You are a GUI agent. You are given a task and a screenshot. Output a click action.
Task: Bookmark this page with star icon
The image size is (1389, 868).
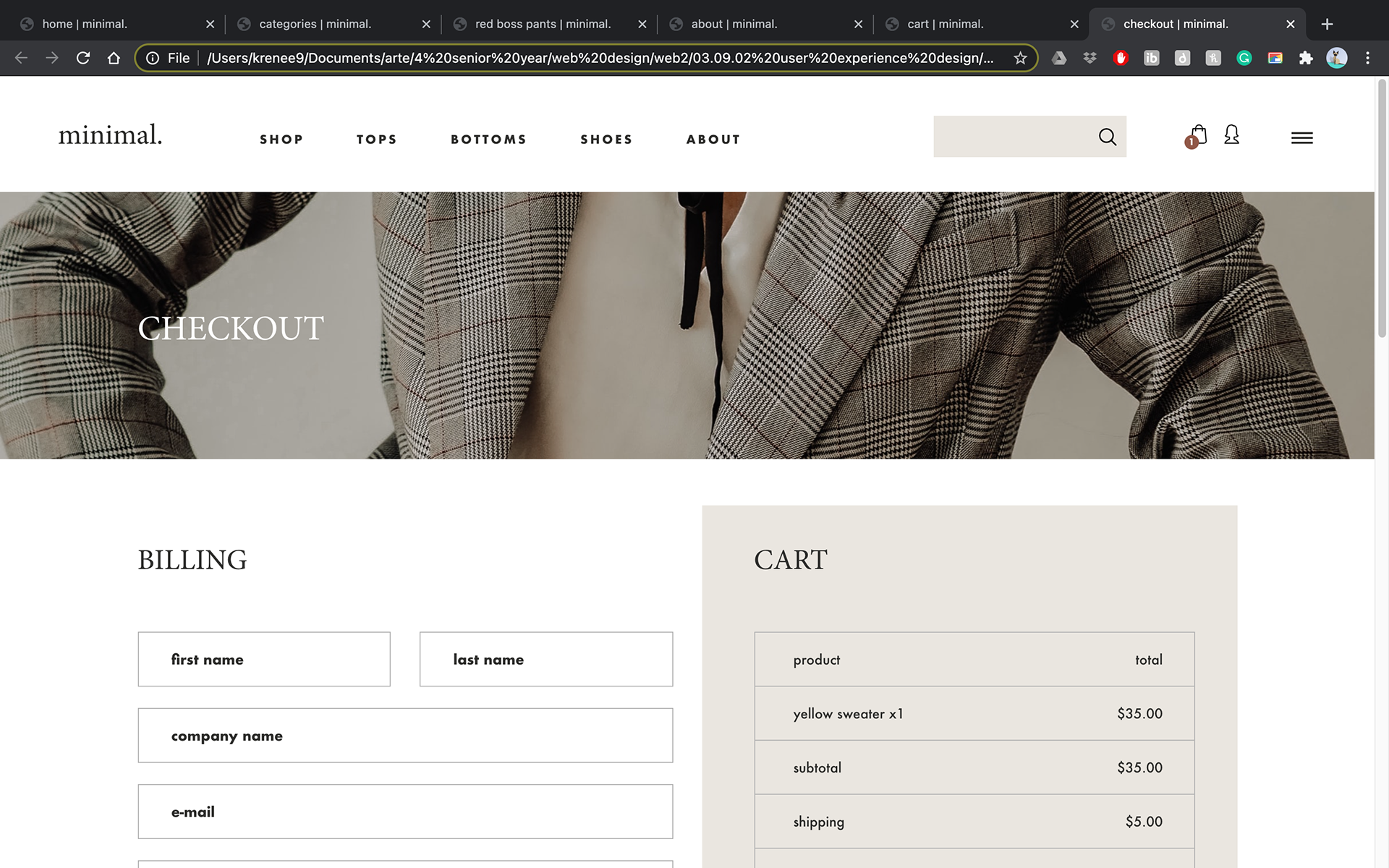tap(1020, 58)
